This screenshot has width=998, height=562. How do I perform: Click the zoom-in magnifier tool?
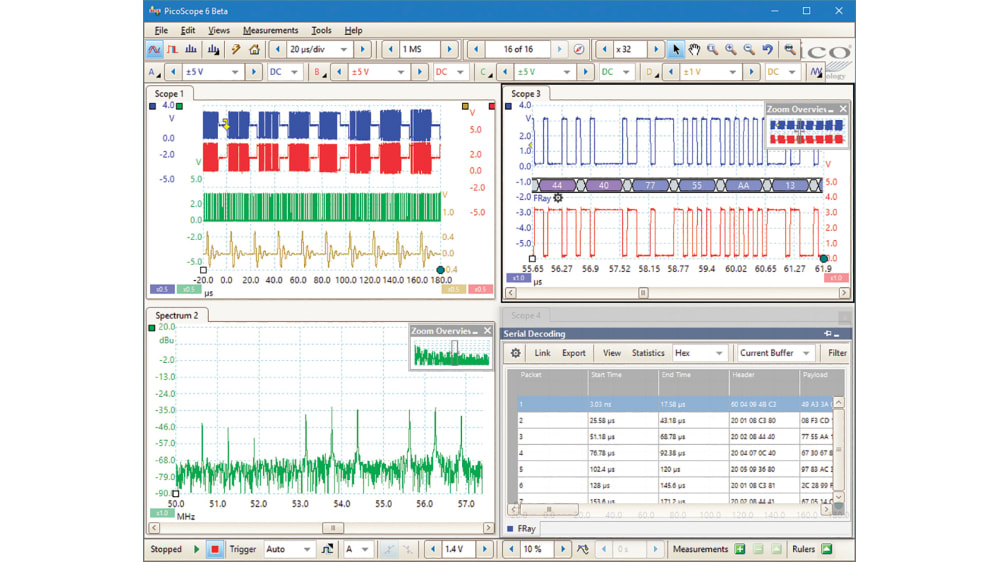(731, 49)
